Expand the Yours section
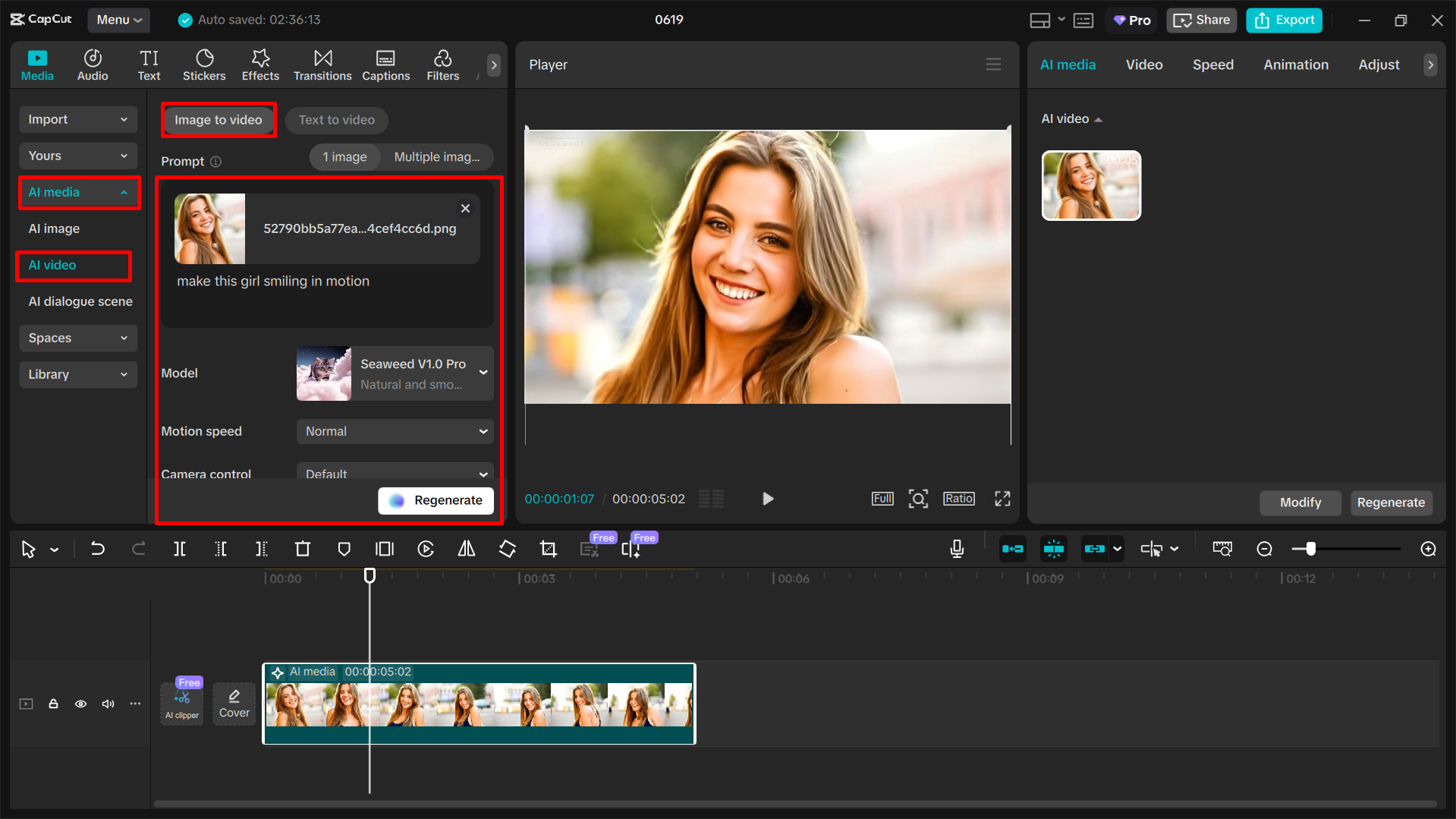This screenshot has height=819, width=1456. pos(78,156)
